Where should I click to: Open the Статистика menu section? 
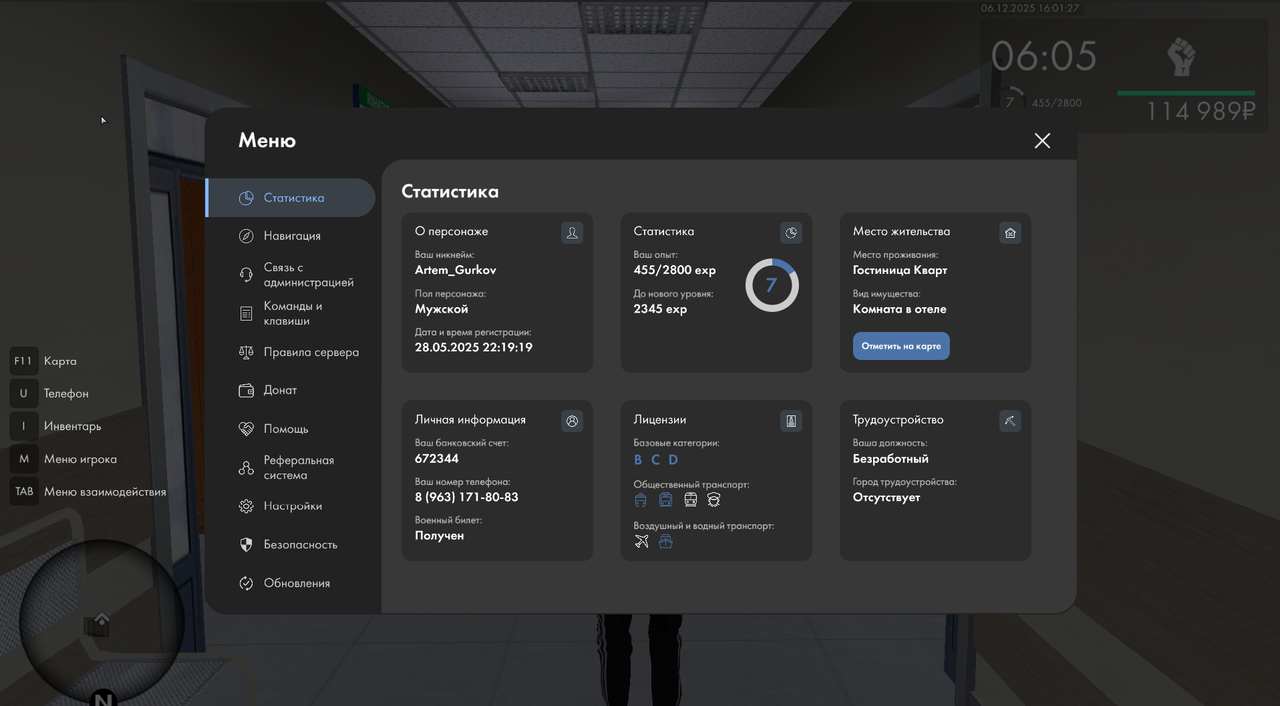pos(290,198)
